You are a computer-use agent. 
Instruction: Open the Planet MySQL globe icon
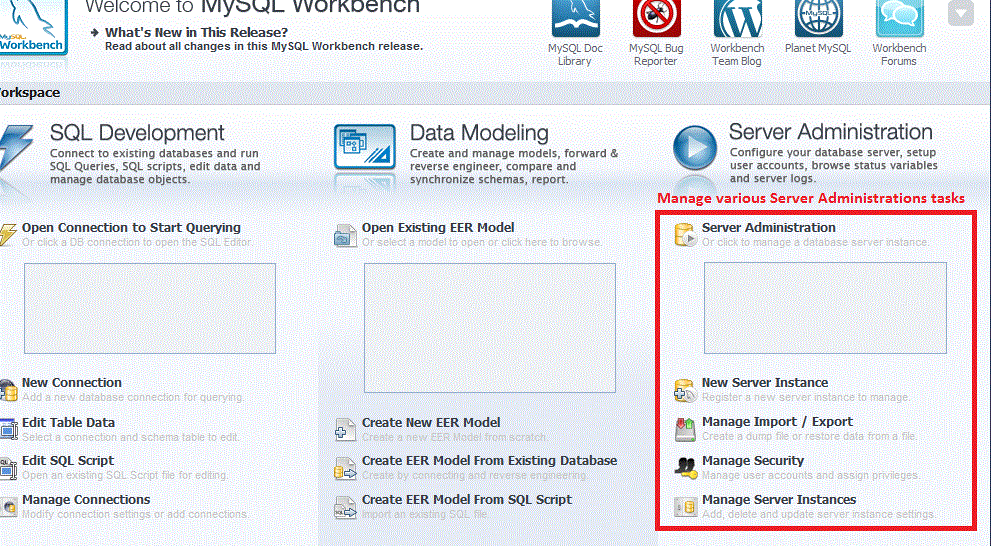[x=818, y=18]
